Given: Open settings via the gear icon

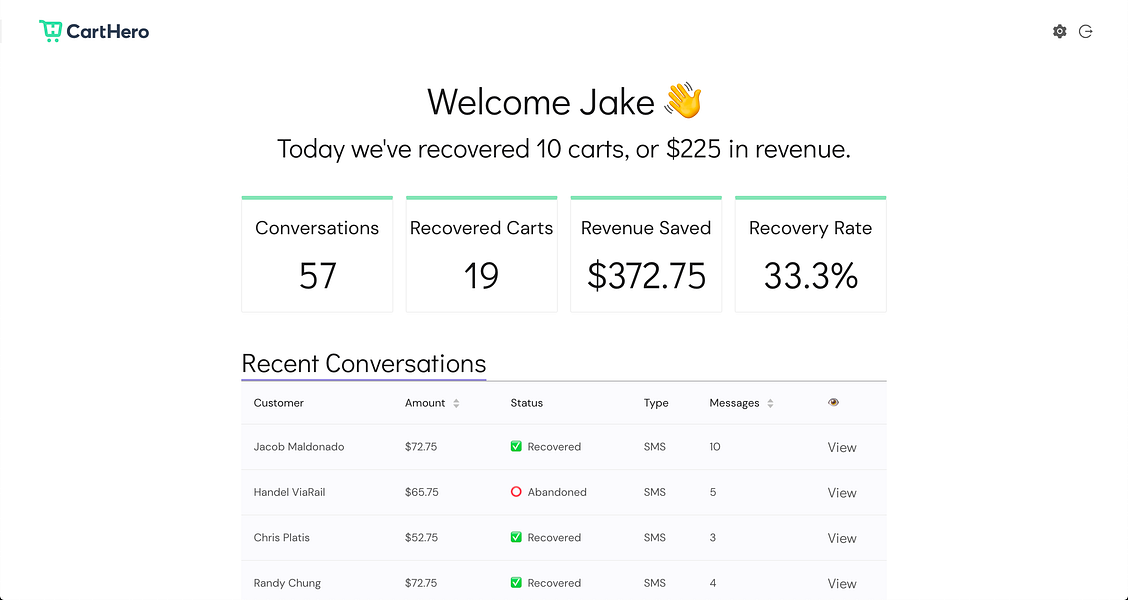Looking at the screenshot, I should click(x=1059, y=32).
